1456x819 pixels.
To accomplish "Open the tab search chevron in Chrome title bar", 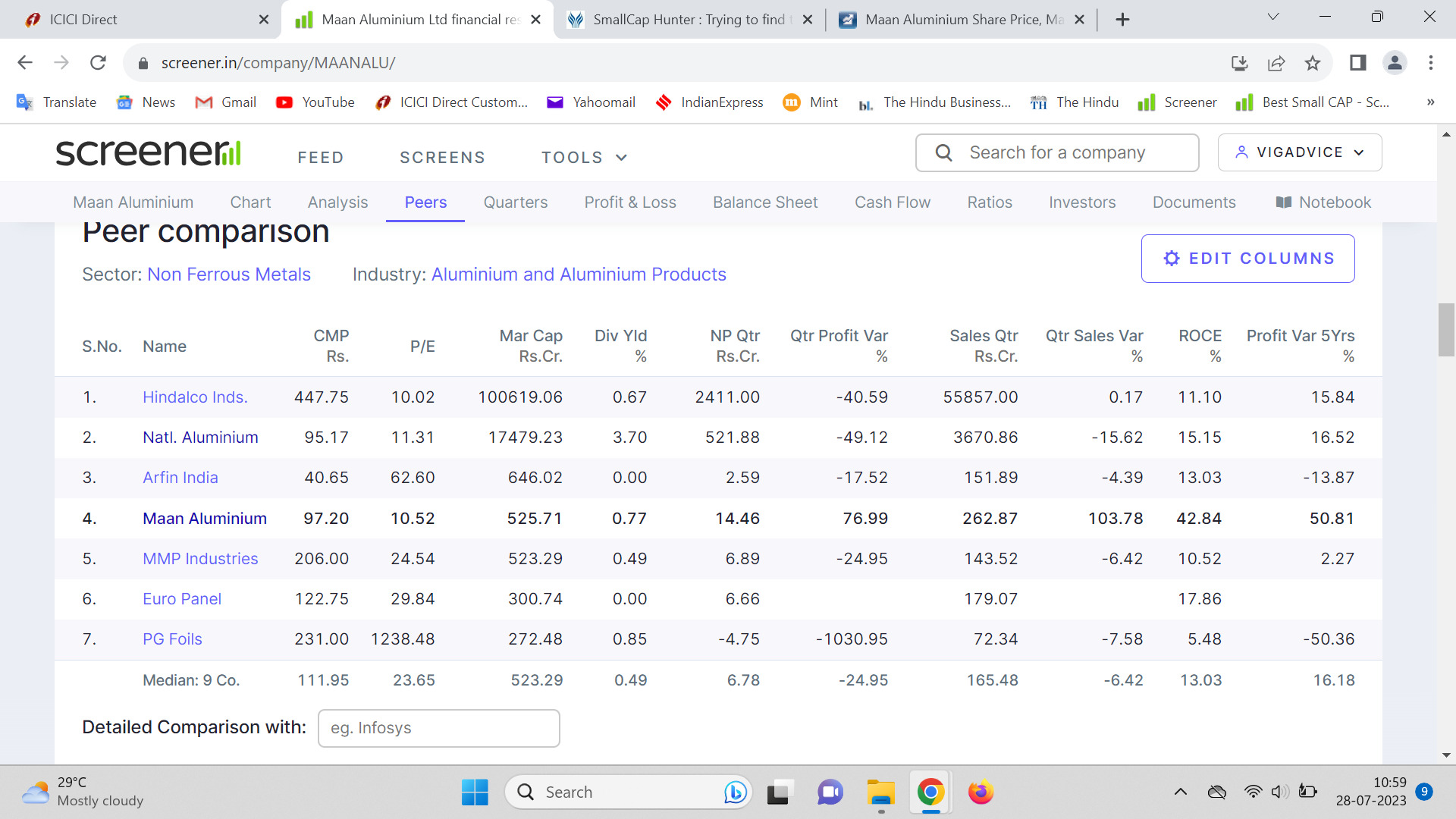I will click(1273, 17).
